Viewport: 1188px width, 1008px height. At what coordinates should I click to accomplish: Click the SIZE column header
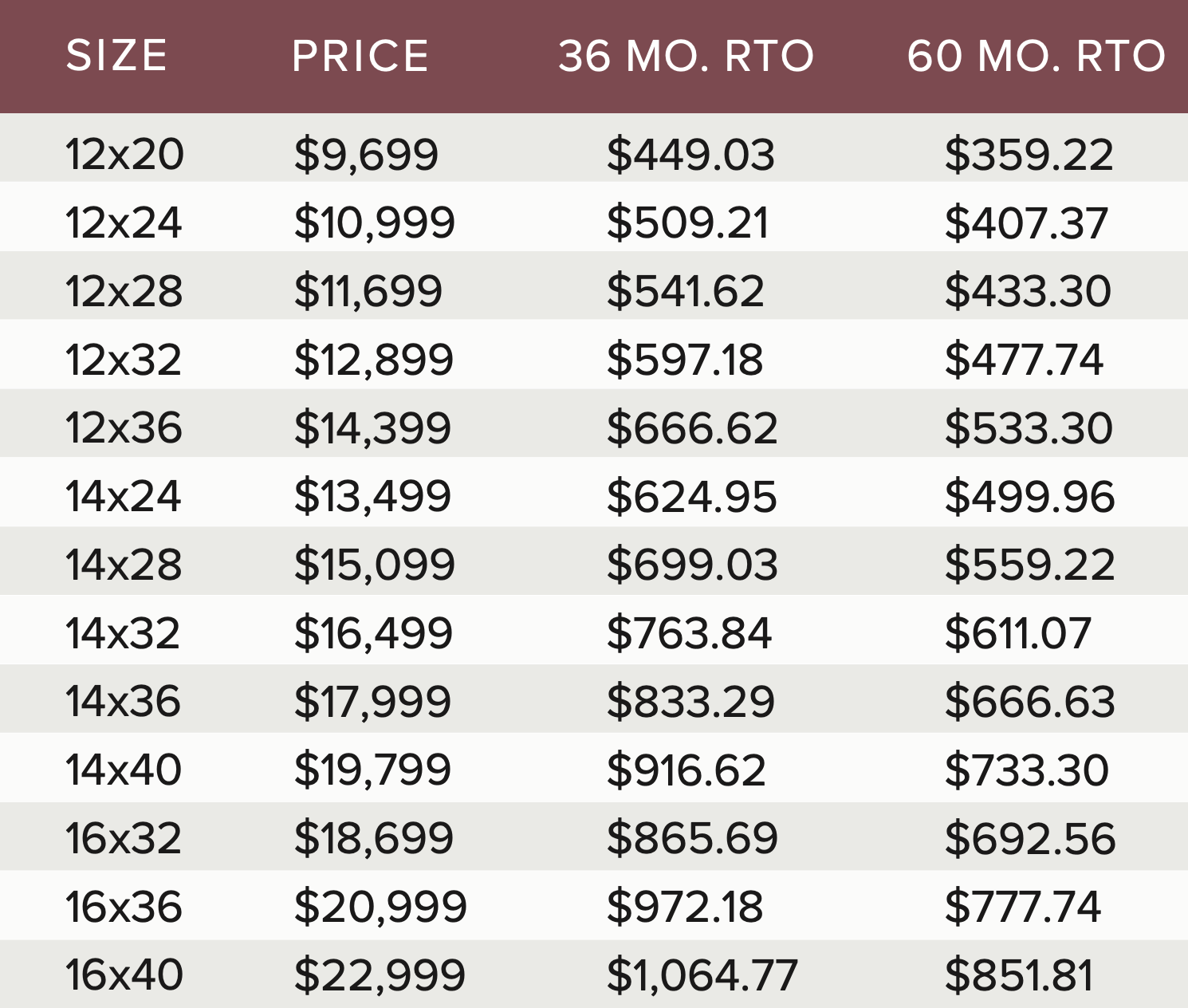coord(116,56)
